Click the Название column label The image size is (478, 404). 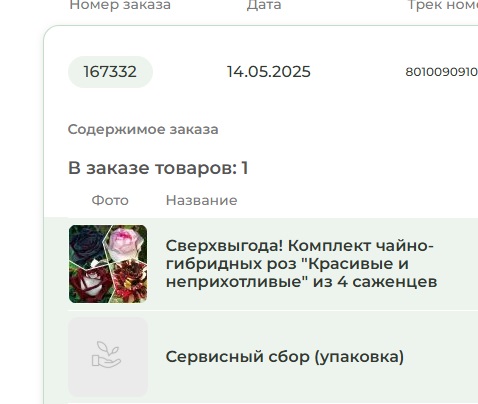point(202,200)
